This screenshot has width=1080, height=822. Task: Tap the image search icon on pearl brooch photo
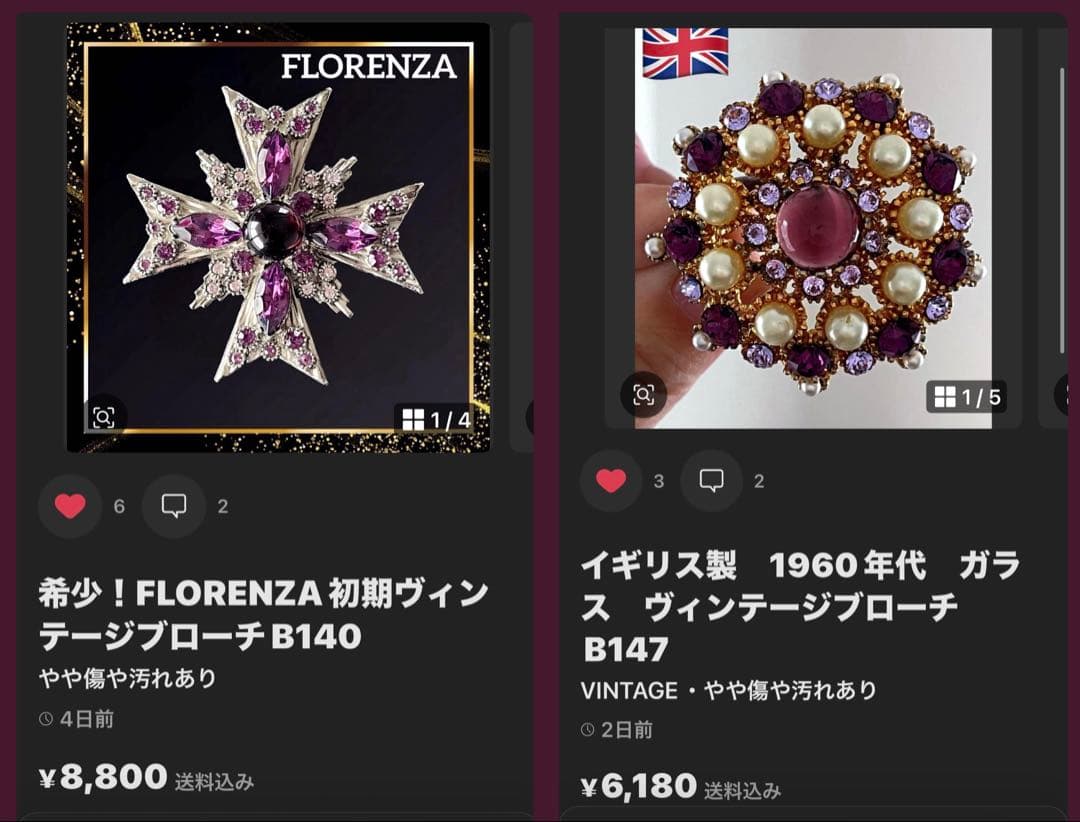[x=643, y=395]
